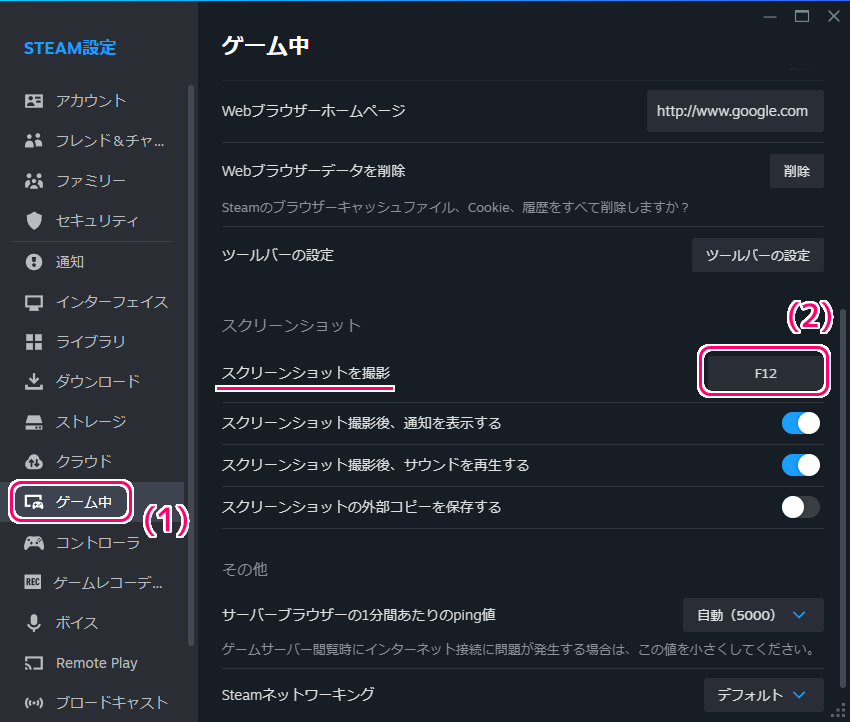Click the STEAM設定 title text
The image size is (850, 722).
tap(70, 48)
